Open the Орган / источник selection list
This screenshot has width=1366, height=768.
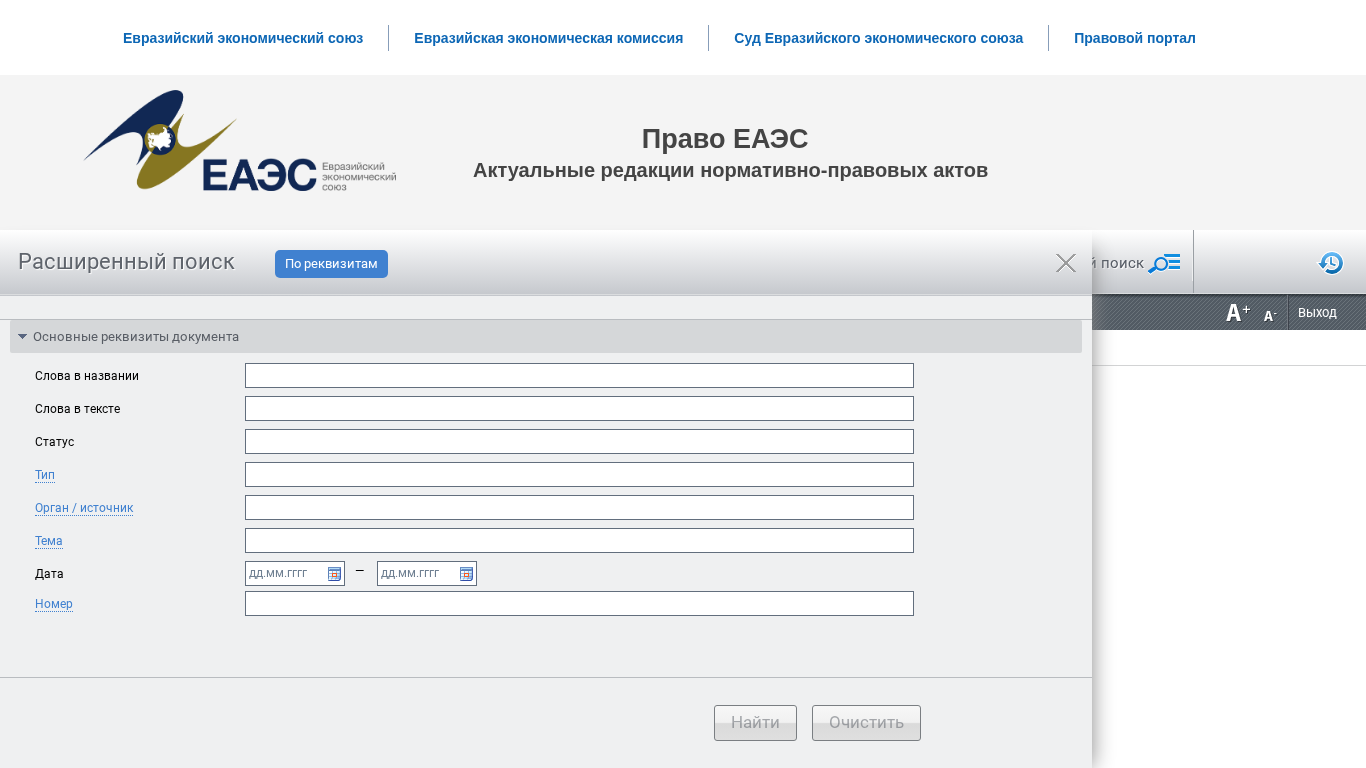pyautogui.click(x=84, y=508)
